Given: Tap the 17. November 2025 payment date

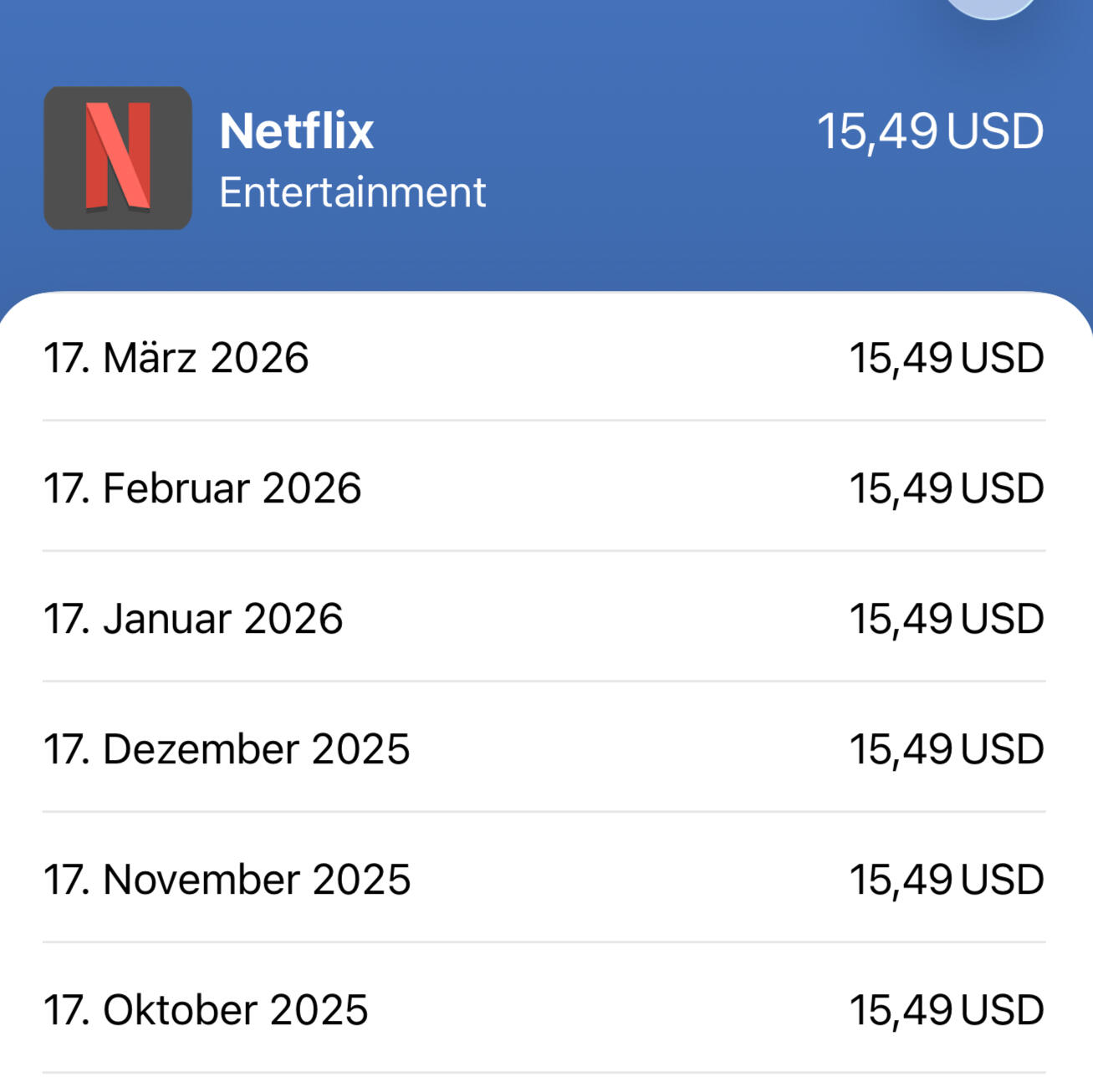Looking at the screenshot, I should coord(227,880).
